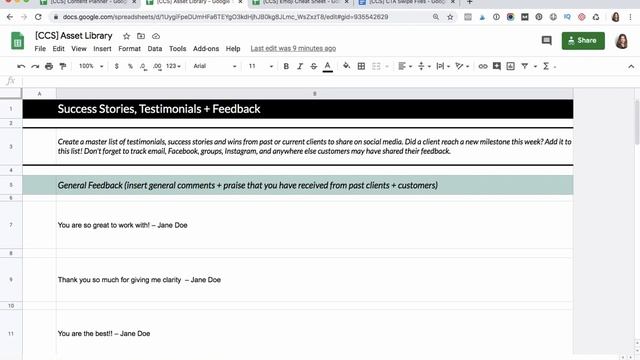Open the Data menu
Image resolution: width=640 pixels, height=360 pixels.
(155, 49)
